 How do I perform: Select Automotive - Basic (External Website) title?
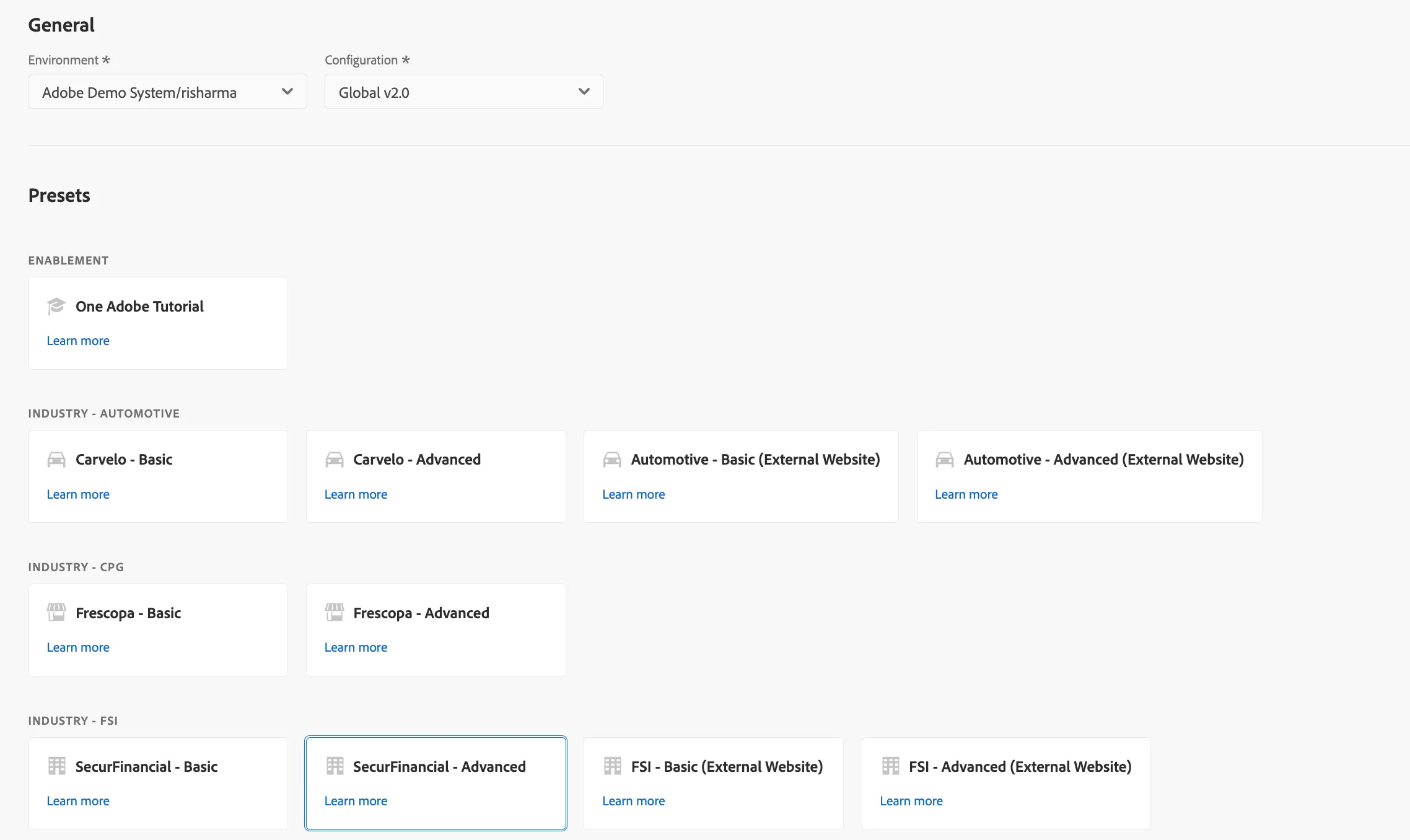coord(755,460)
